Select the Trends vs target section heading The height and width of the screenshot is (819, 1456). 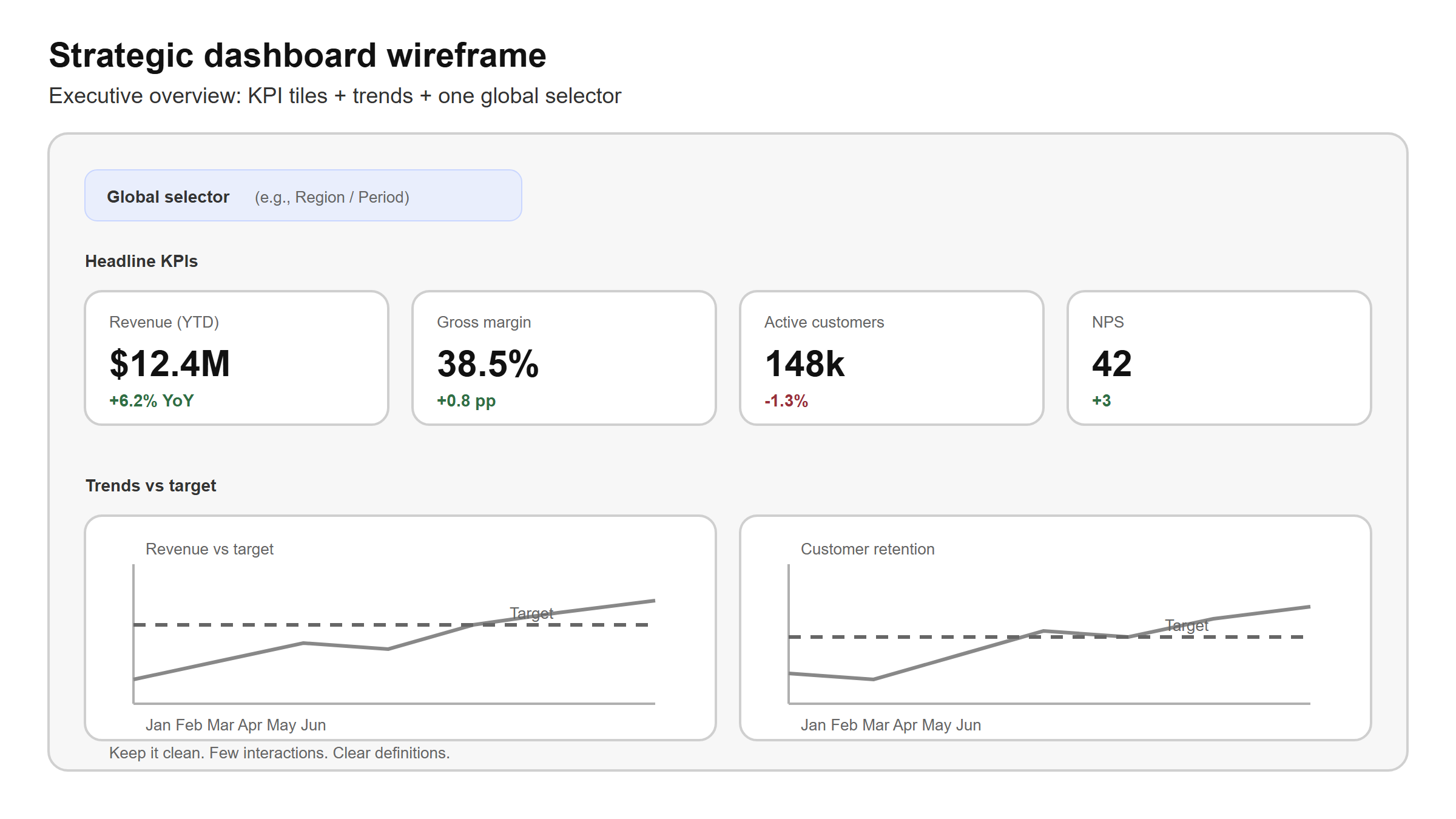coord(150,486)
